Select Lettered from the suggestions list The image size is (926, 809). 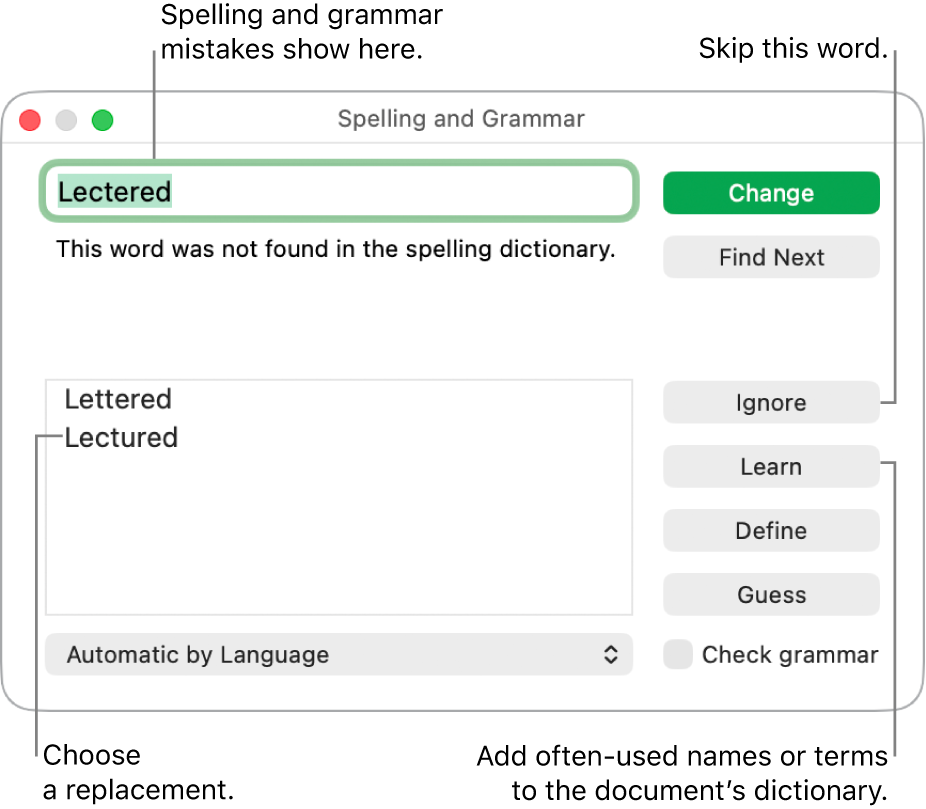[x=118, y=399]
